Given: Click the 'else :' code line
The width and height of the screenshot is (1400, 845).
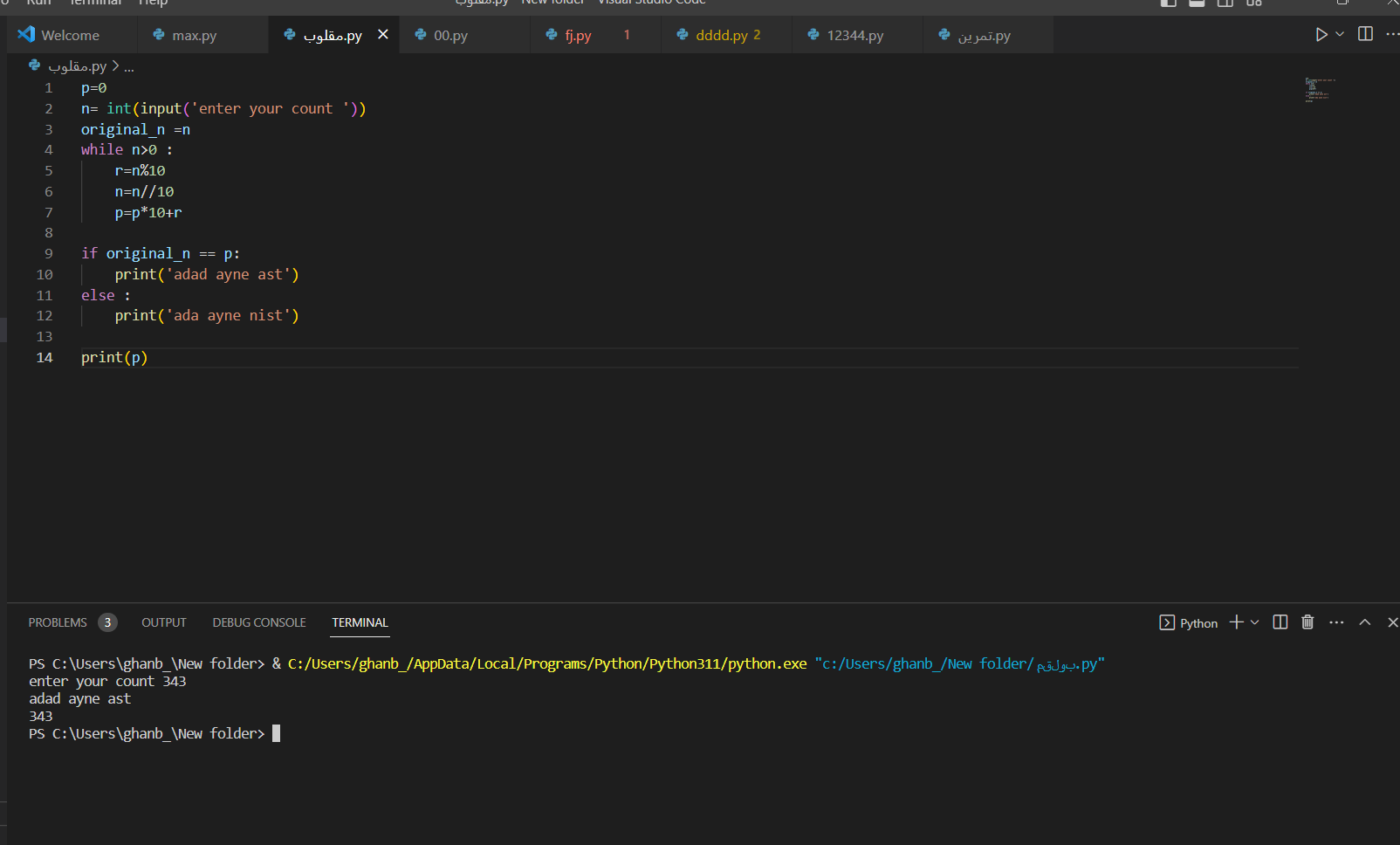Looking at the screenshot, I should pyautogui.click(x=106, y=296).
